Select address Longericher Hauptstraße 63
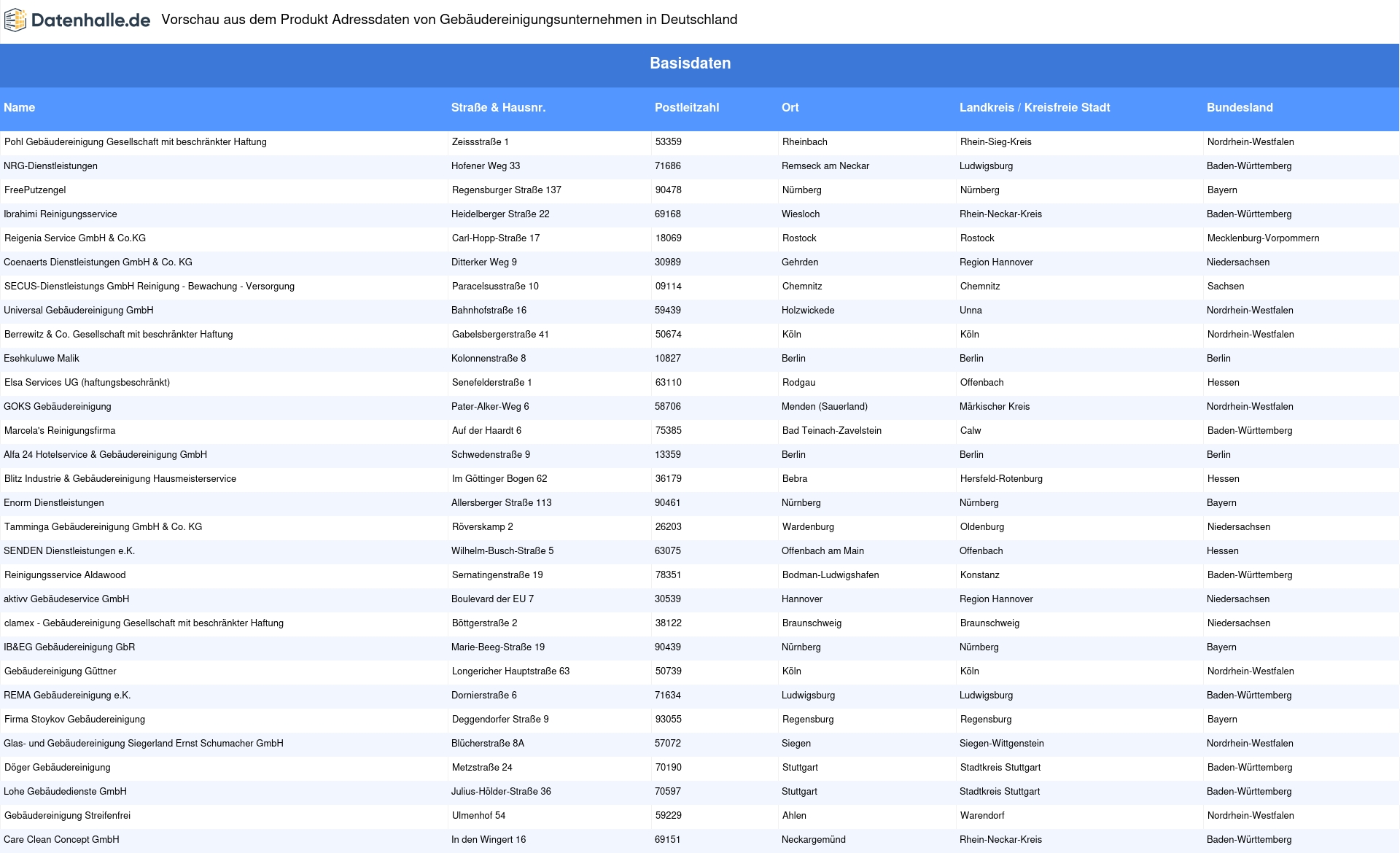Viewport: 1400px width, 853px height. pos(511,671)
